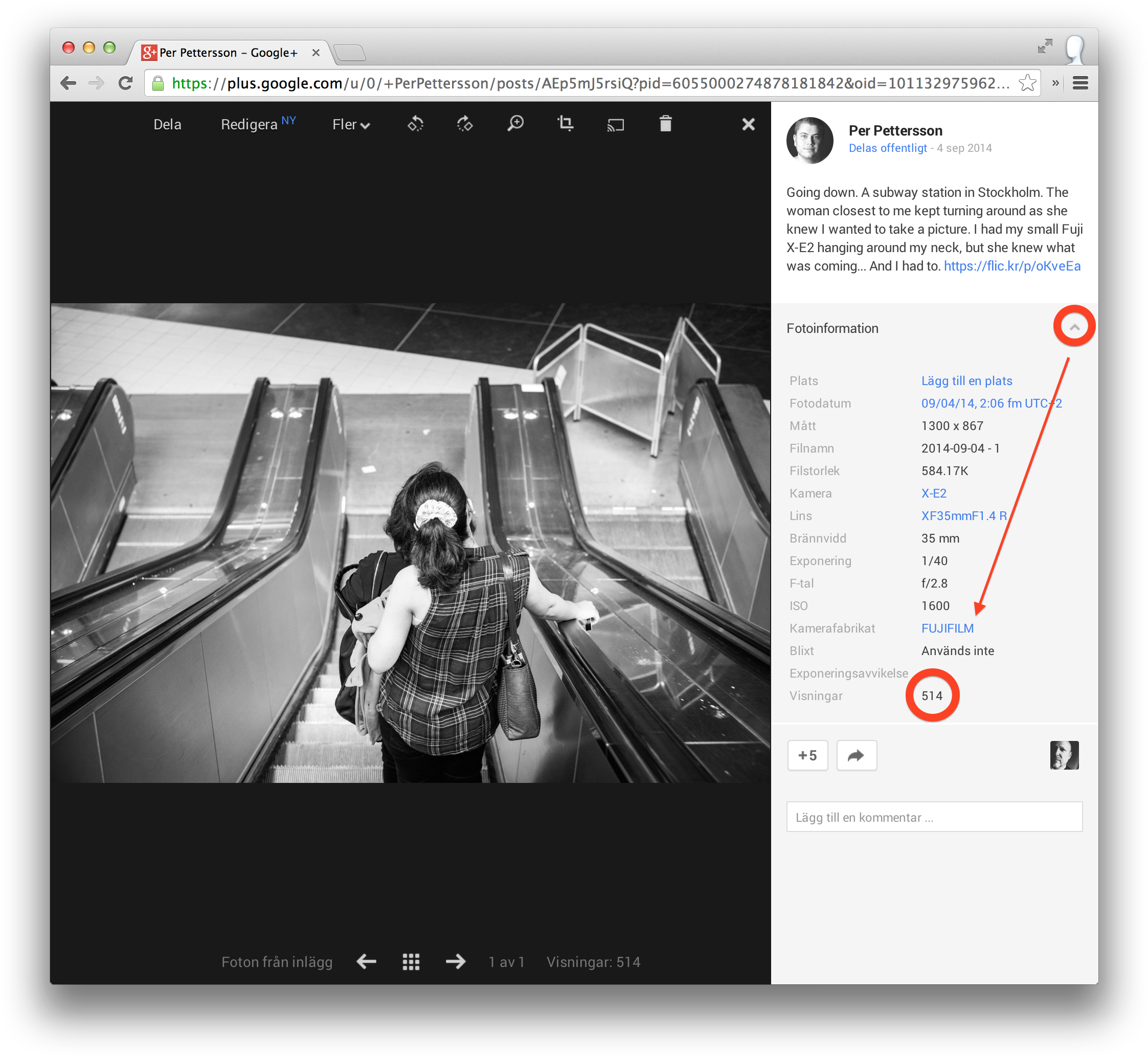This screenshot has width=1148, height=1057.
Task: Go to previous photo arrow
Action: tap(366, 962)
